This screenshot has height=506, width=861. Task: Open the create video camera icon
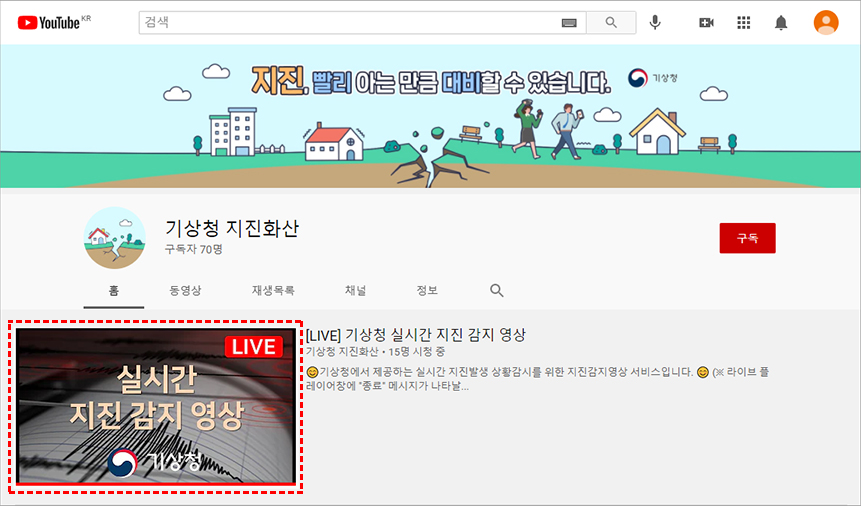[706, 22]
